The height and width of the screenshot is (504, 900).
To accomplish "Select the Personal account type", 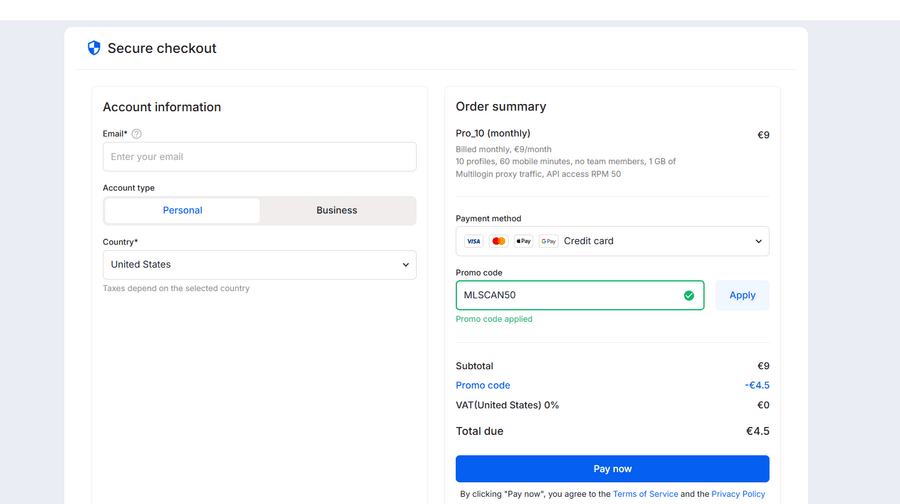I will (x=182, y=210).
